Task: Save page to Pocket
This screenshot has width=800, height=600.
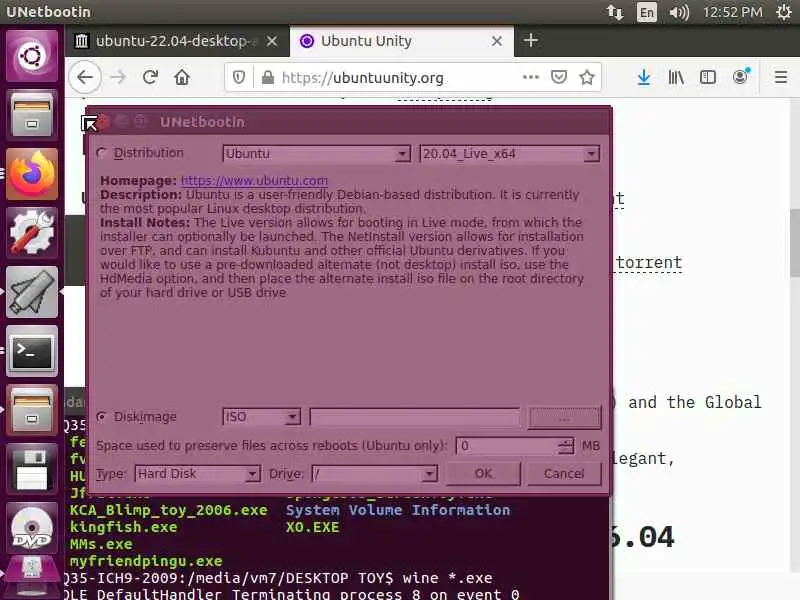Action: pyautogui.click(x=559, y=78)
